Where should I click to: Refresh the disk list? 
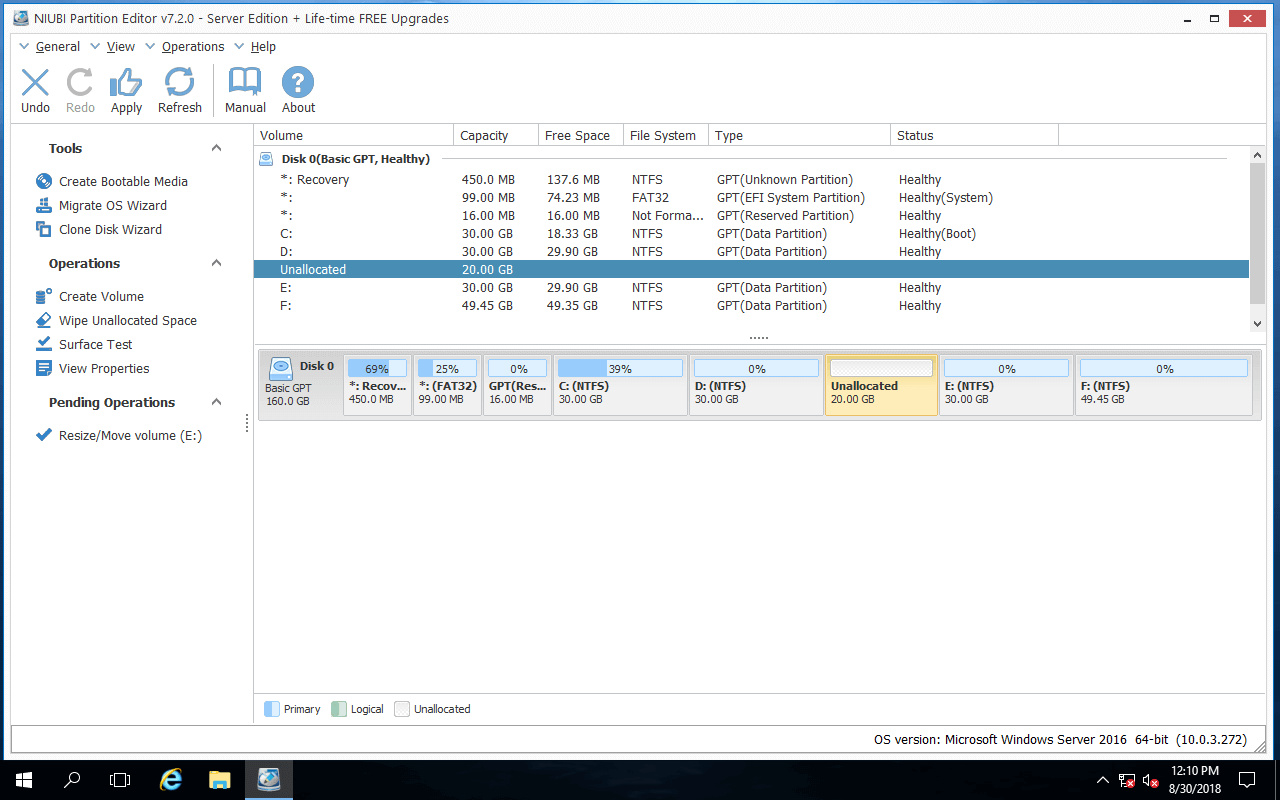(x=180, y=83)
